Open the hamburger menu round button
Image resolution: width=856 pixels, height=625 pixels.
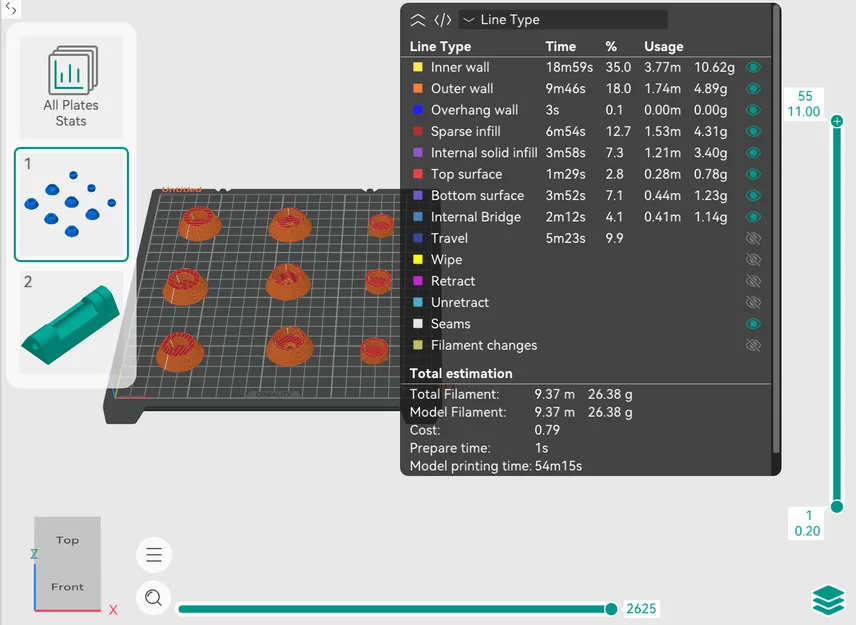click(x=154, y=555)
